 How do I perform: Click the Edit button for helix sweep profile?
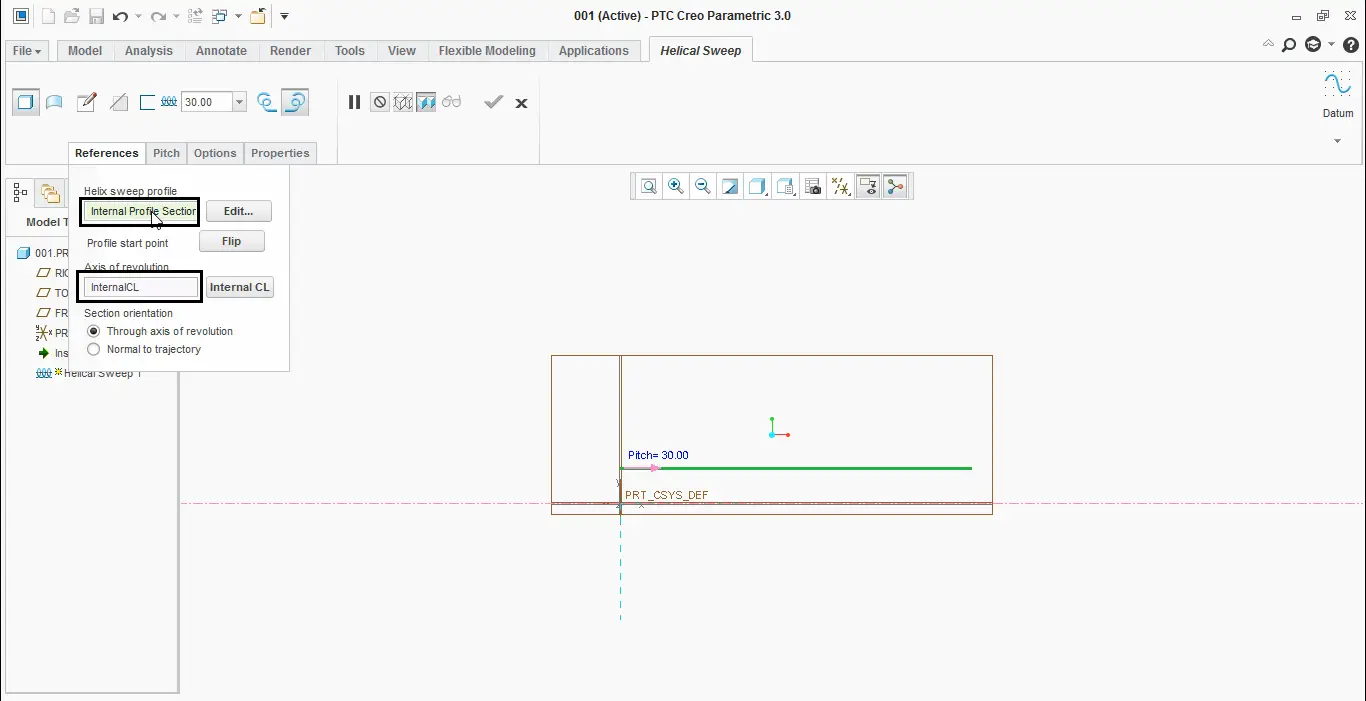(x=238, y=211)
